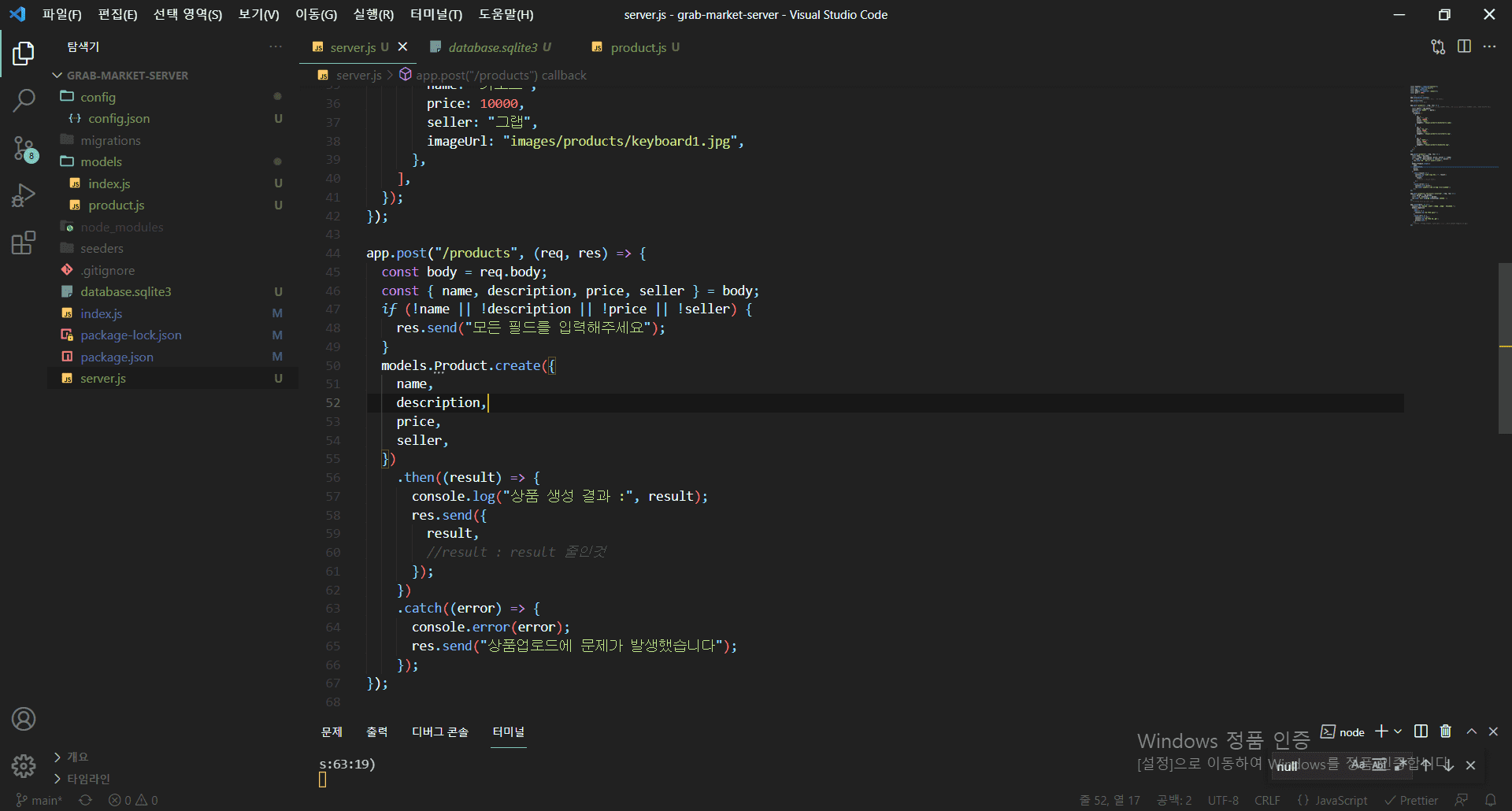Open the notifications bell in status bar
This screenshot has width=1512, height=811.
click(x=1491, y=800)
